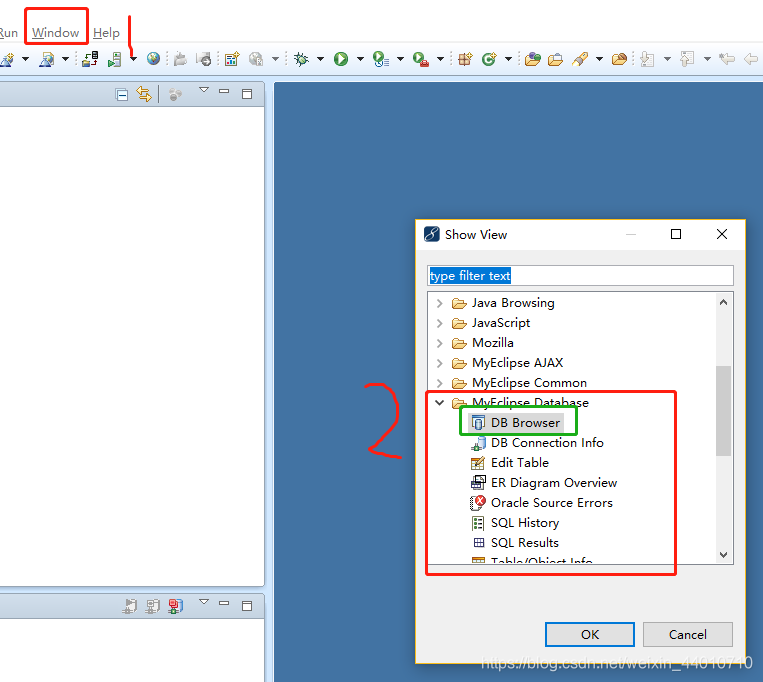Image resolution: width=763 pixels, height=682 pixels.
Task: Maximize the bottom left panel
Action: point(247,606)
